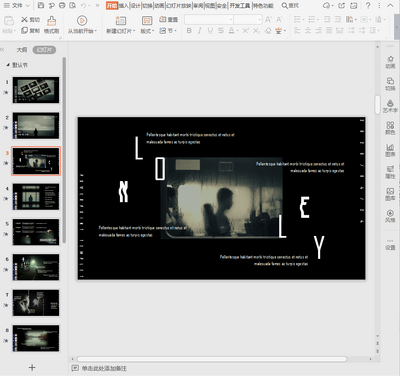
Task: Click the Print icon in quick access toolbar
Action: (x=62, y=6)
